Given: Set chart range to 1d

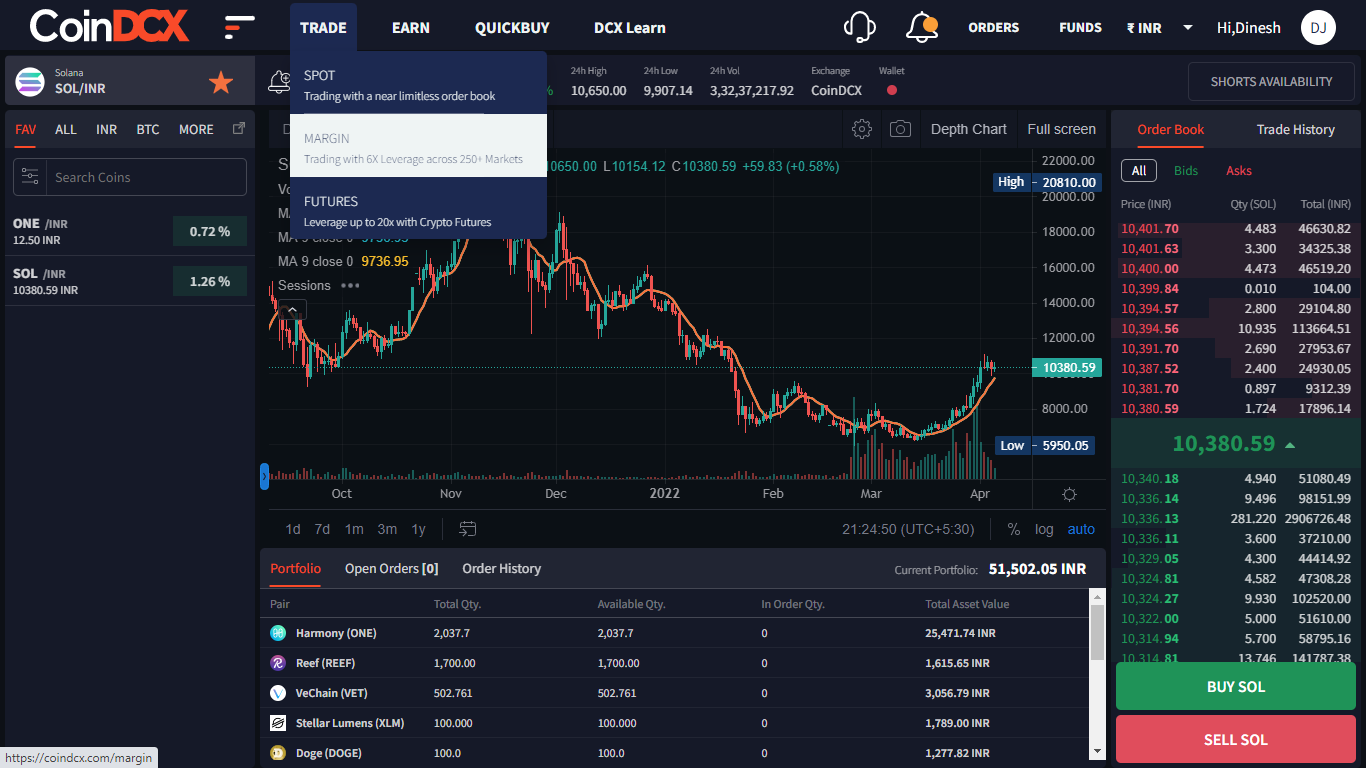Looking at the screenshot, I should pos(293,529).
